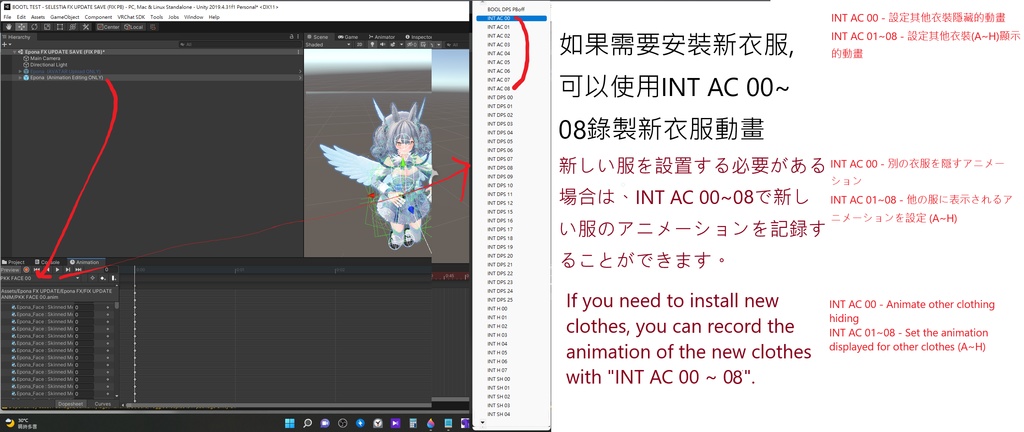
Task: Open the scene effects dropdown arrow
Action: 402,44
